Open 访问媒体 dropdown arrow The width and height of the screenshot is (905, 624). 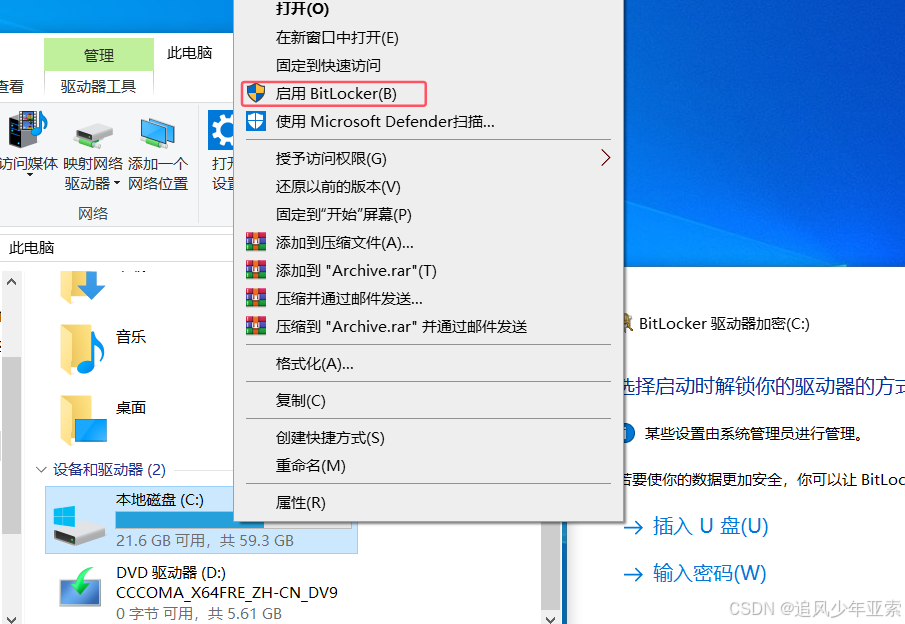[29, 174]
